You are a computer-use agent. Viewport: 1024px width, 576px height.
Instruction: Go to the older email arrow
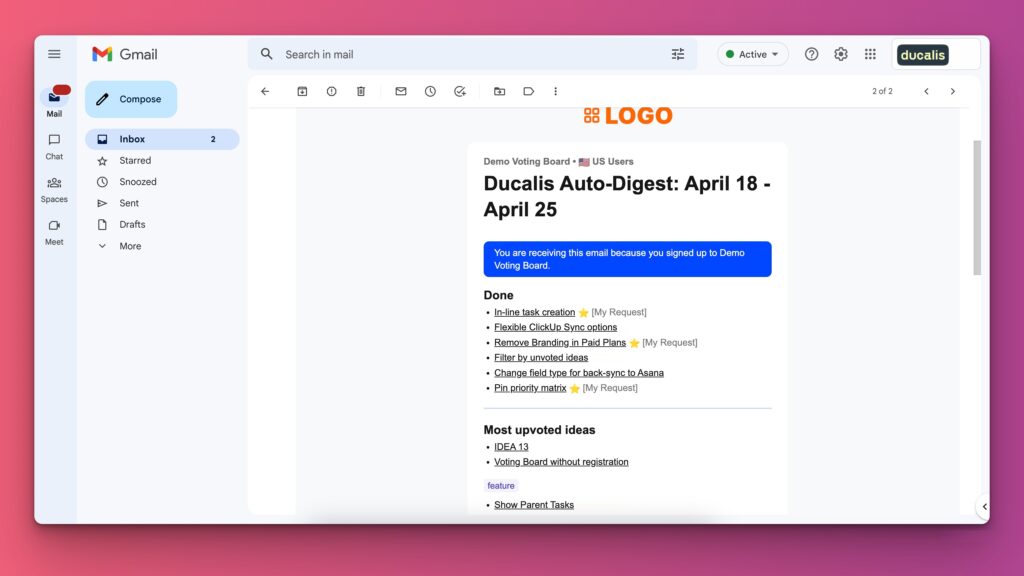point(953,91)
